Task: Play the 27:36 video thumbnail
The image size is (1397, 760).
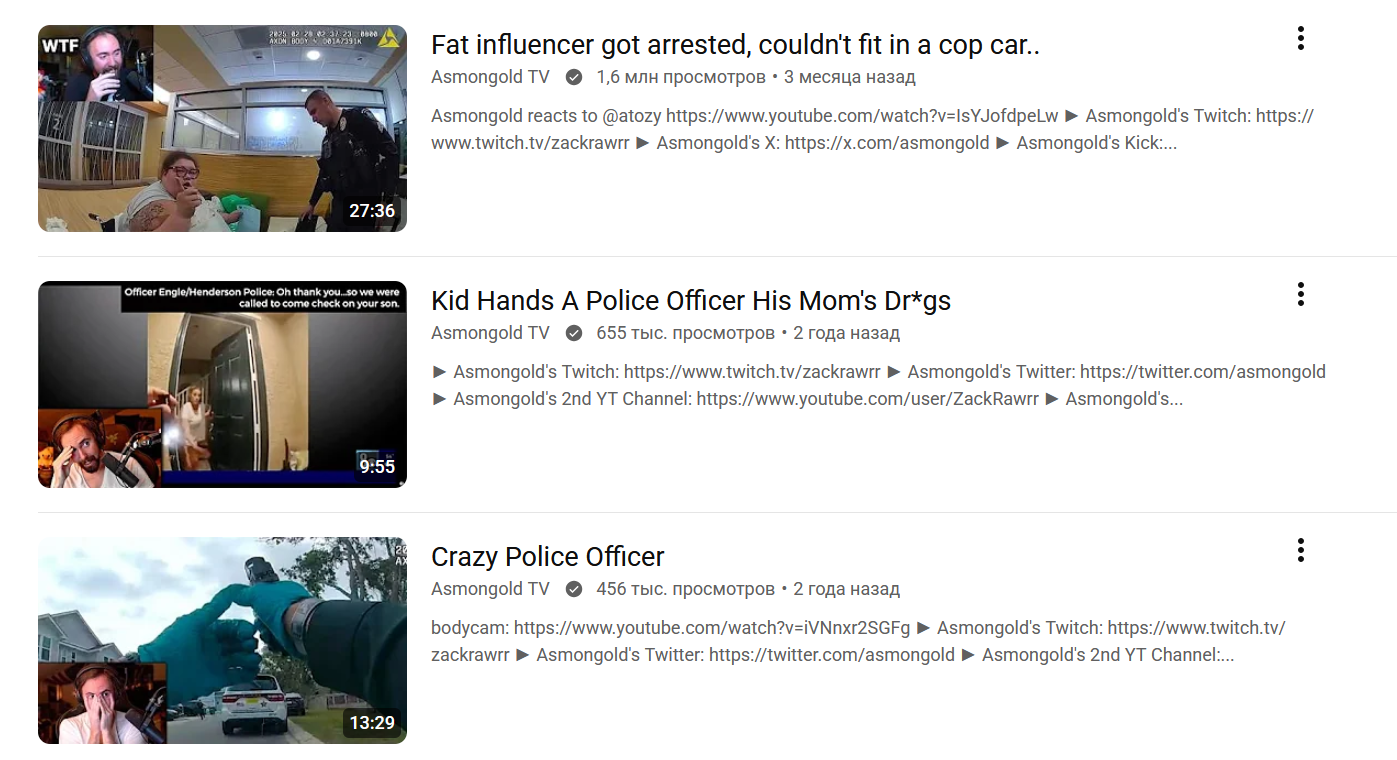Action: 222,128
